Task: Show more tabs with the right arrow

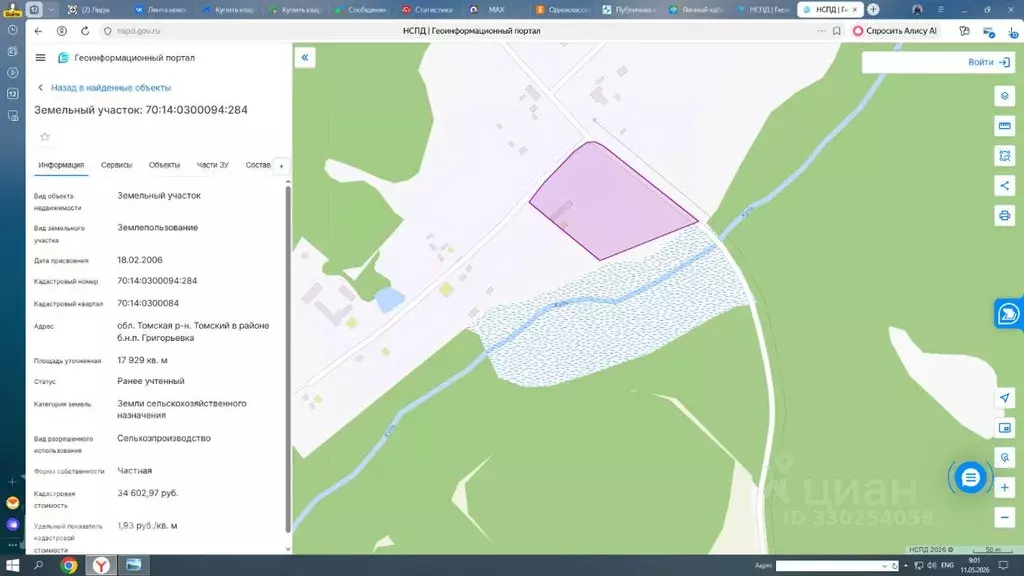Action: [x=281, y=166]
